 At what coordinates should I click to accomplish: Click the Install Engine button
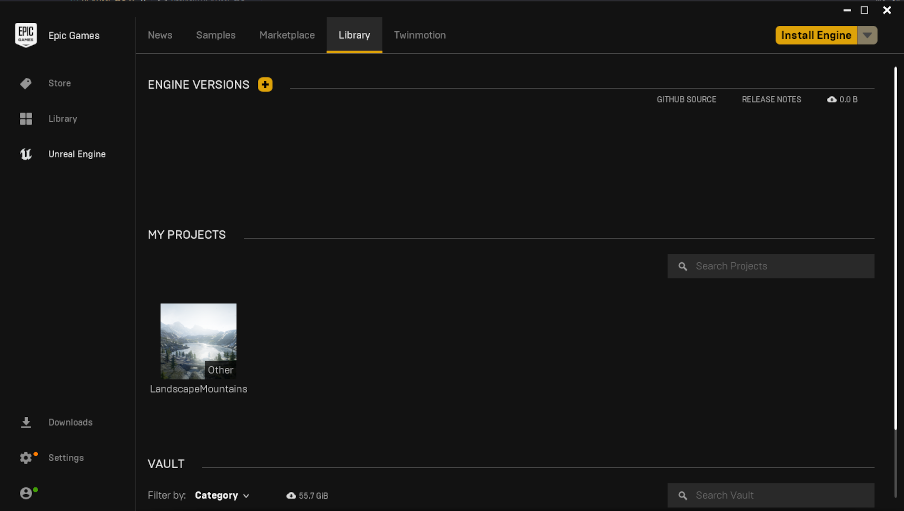tap(816, 35)
